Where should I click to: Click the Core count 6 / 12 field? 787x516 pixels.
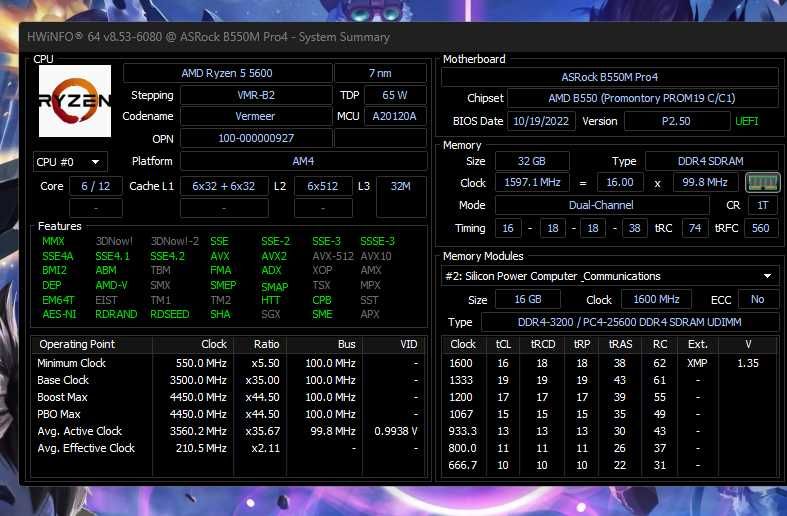tap(95, 186)
